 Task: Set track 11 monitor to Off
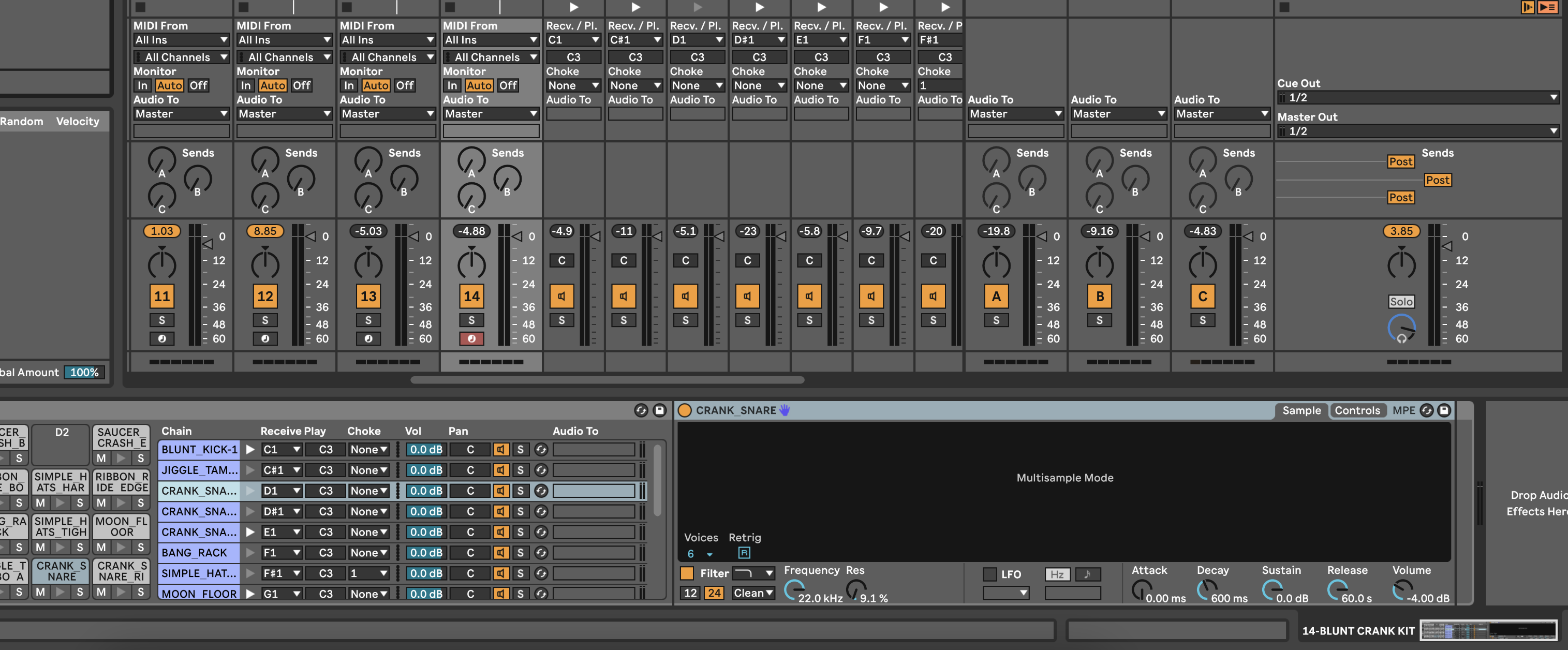point(198,86)
